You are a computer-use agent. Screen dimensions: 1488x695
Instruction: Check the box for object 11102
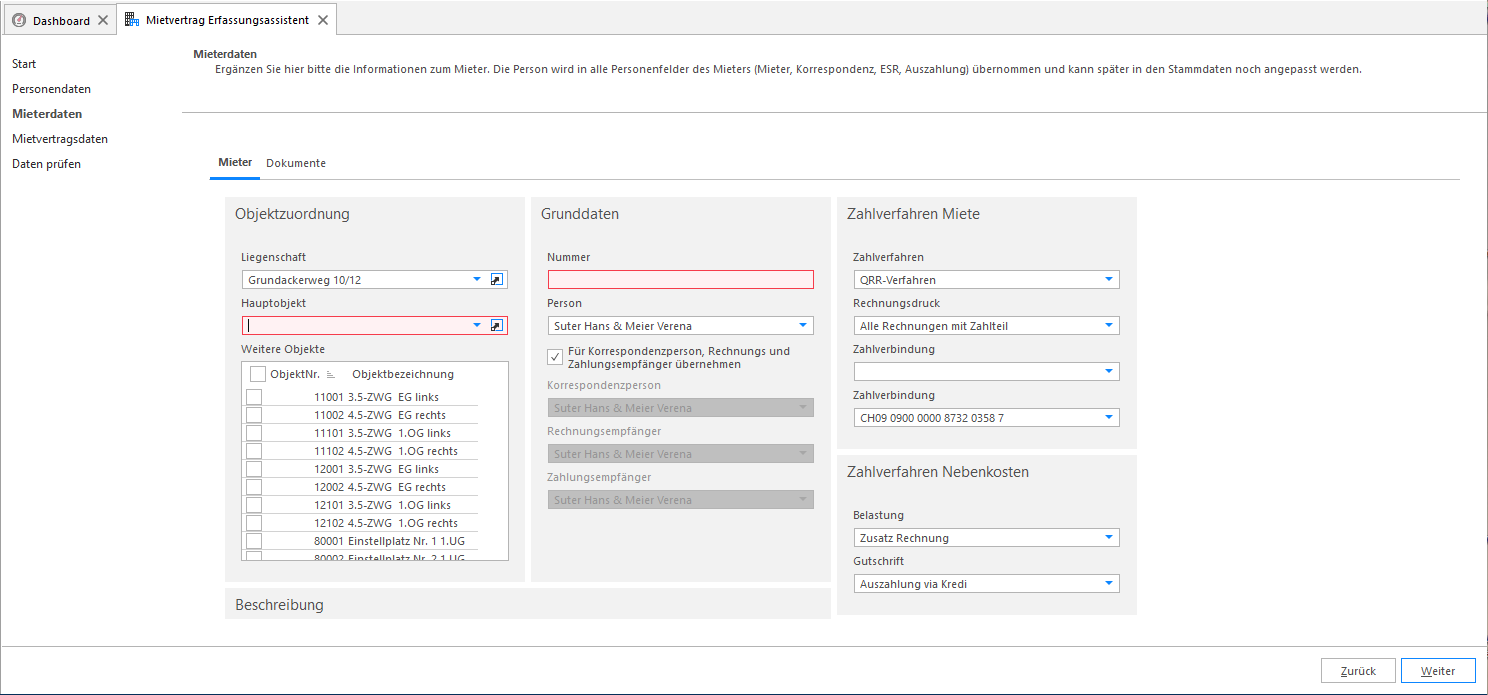point(254,451)
